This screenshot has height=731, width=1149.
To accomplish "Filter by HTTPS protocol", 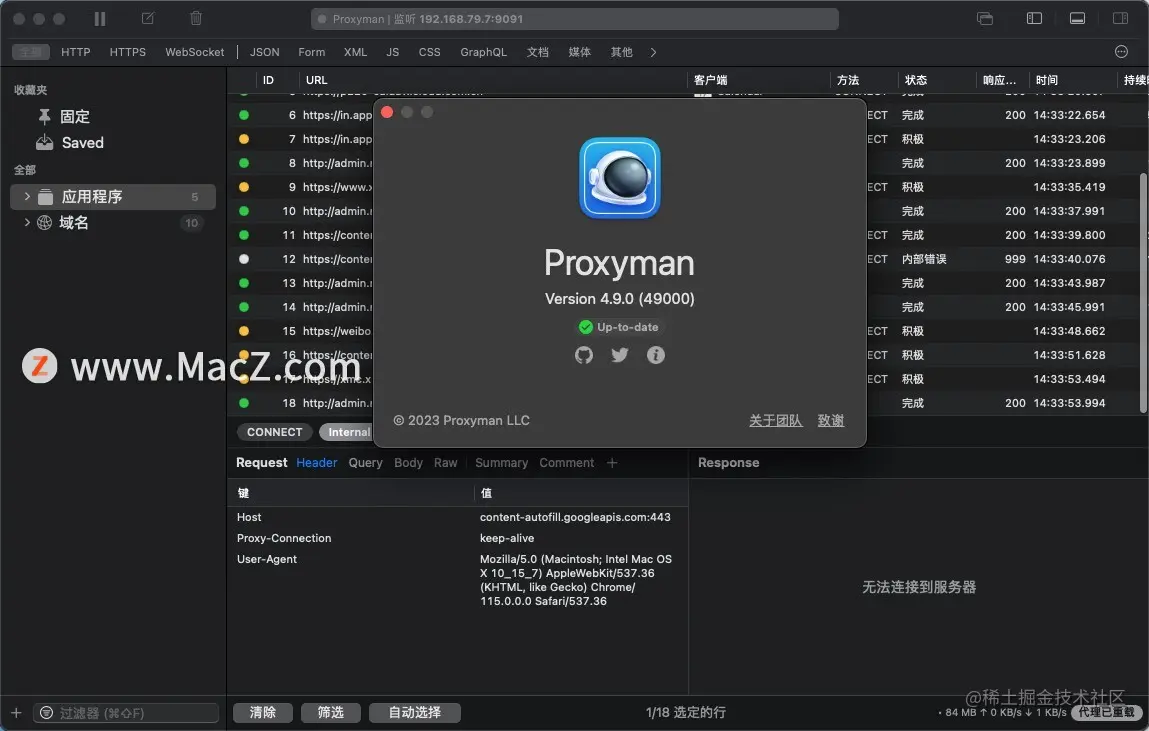I will [128, 52].
